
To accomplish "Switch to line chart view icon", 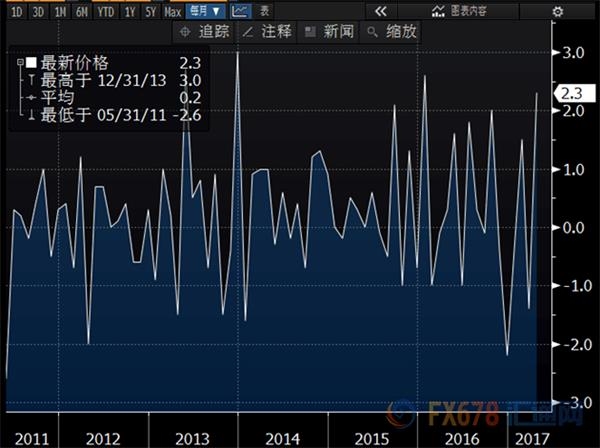I will [x=240, y=11].
